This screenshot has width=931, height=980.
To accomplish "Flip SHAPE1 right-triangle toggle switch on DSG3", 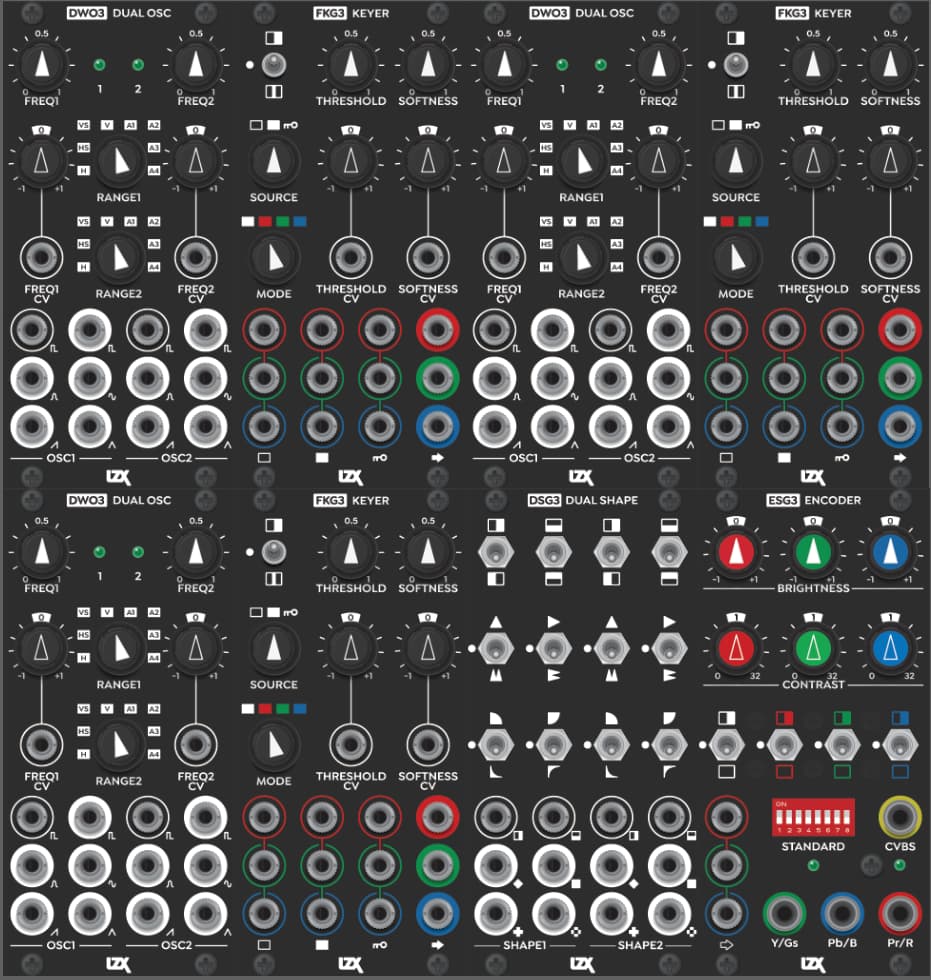I will (x=554, y=648).
